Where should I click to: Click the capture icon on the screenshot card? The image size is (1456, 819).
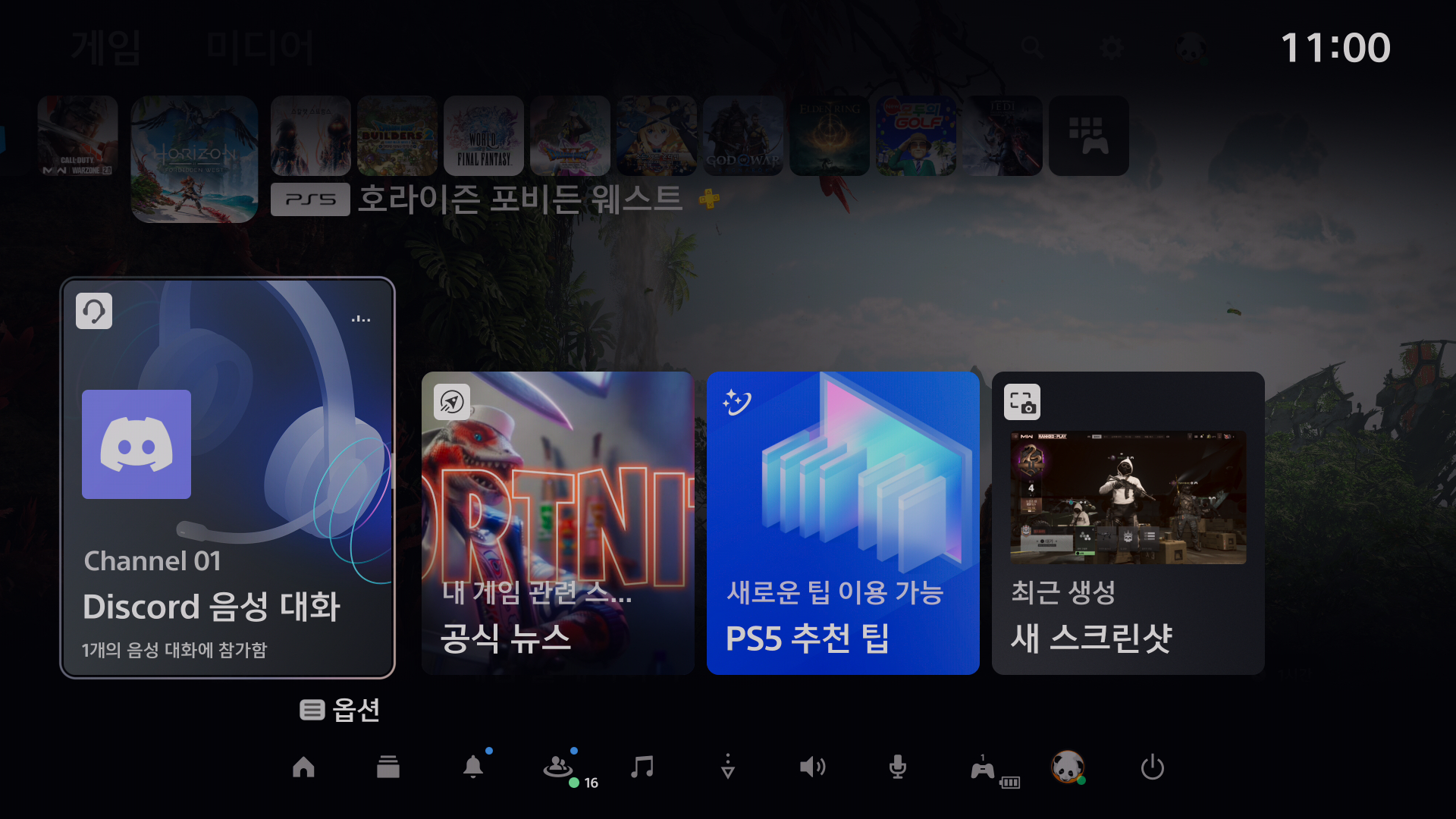[1022, 402]
